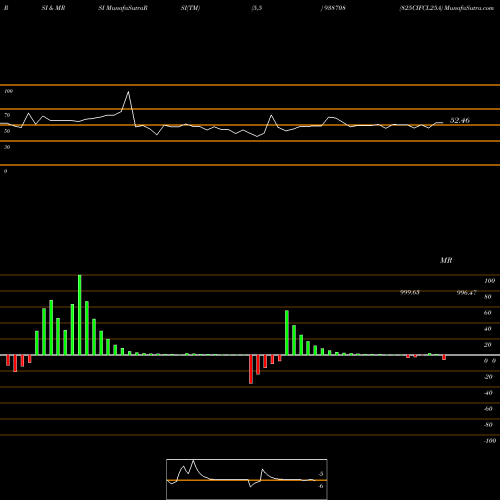Viewport: 500px width, 500px height.
Task: Click the 20 label on MR axis
Action: pyautogui.click(x=488, y=345)
